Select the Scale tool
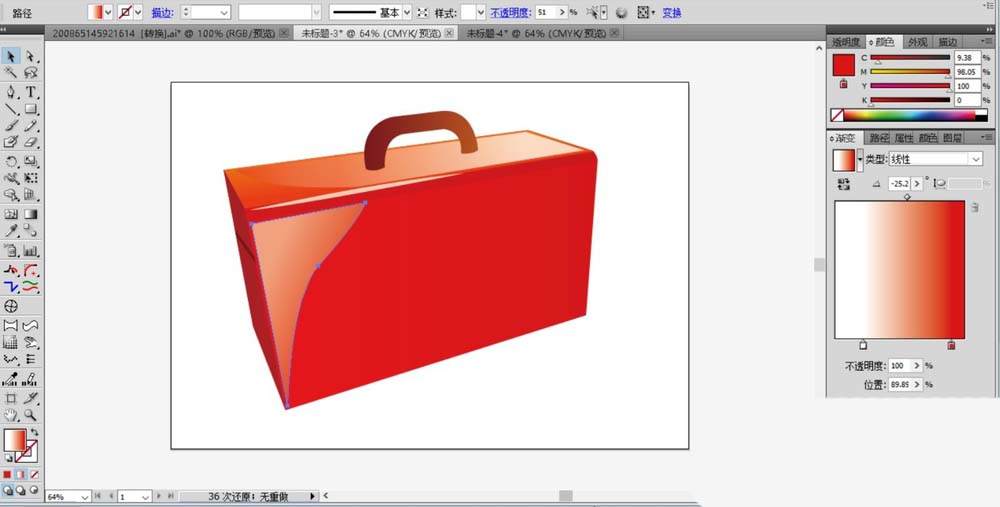The image size is (1000, 507). tap(31, 161)
